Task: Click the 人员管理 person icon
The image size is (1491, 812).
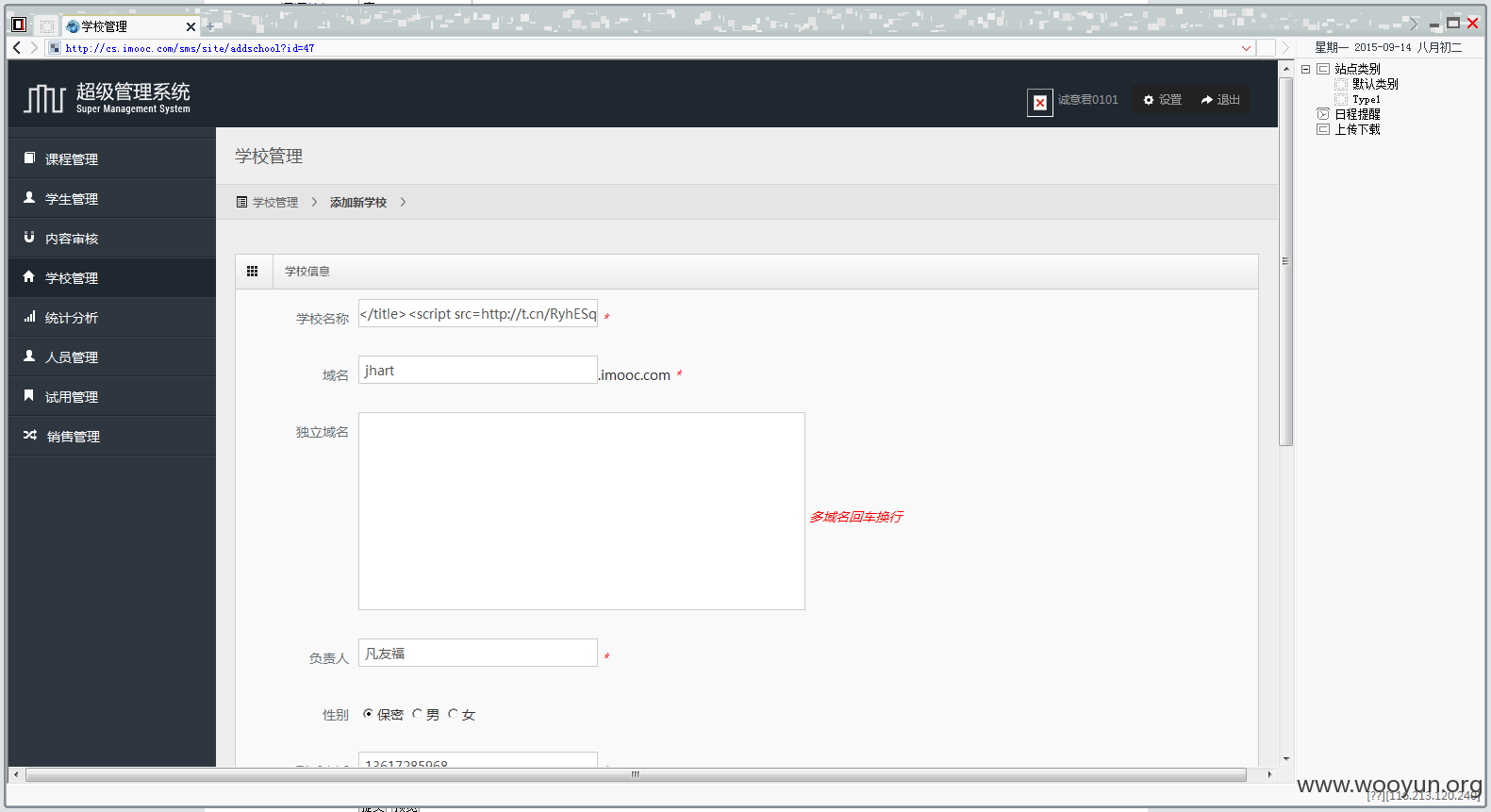Action: pyautogui.click(x=29, y=356)
